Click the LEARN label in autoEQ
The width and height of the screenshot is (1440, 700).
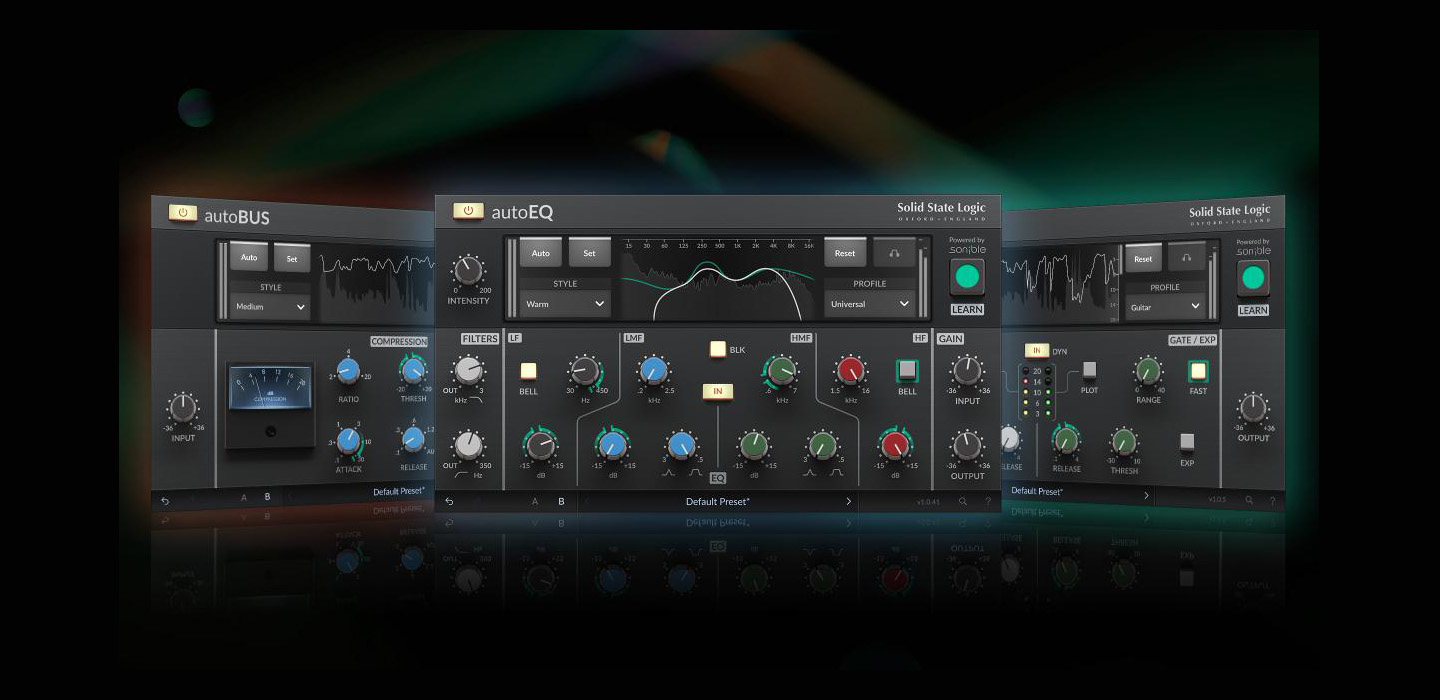pos(967,309)
